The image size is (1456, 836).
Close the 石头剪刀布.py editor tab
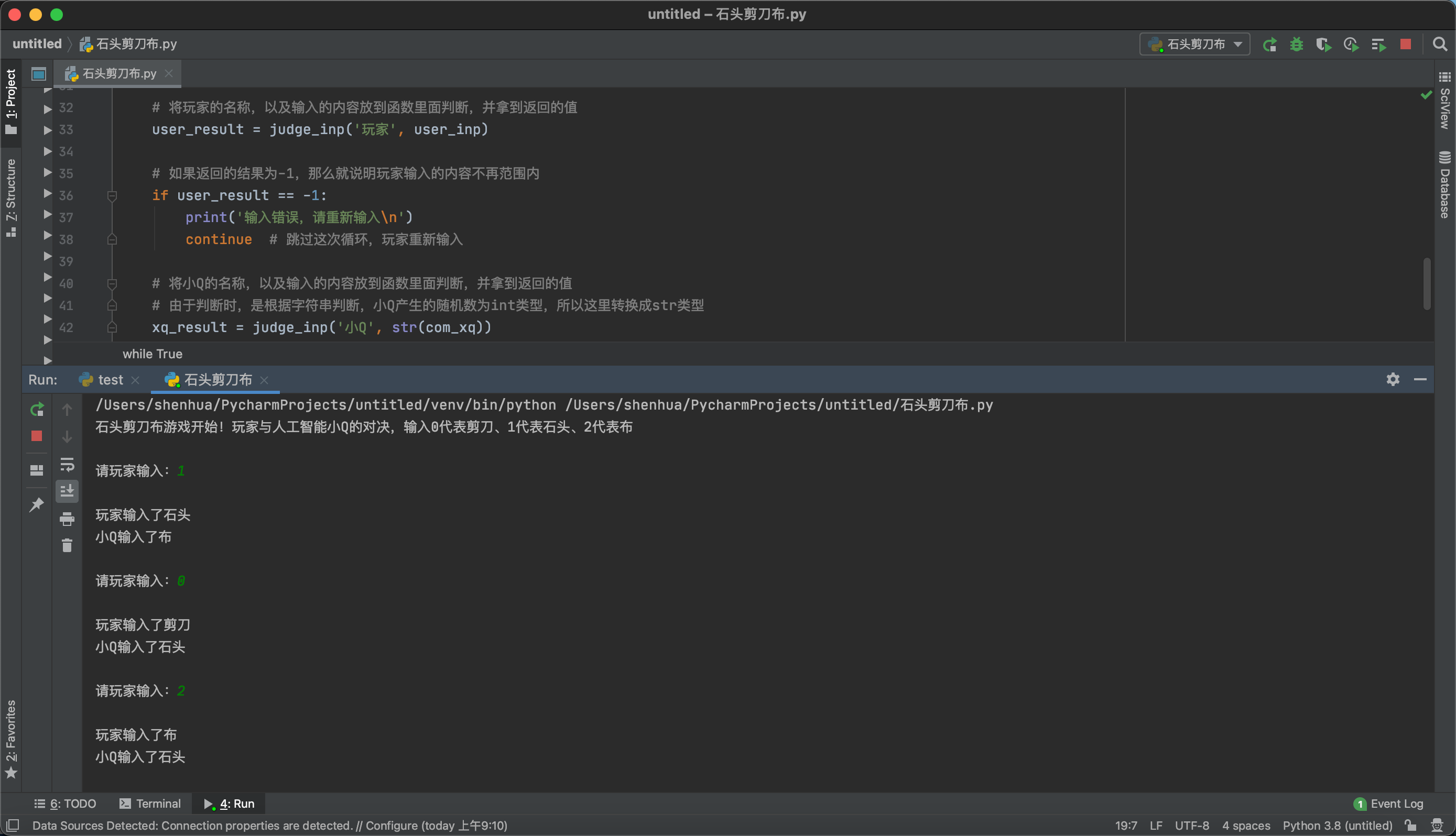169,73
